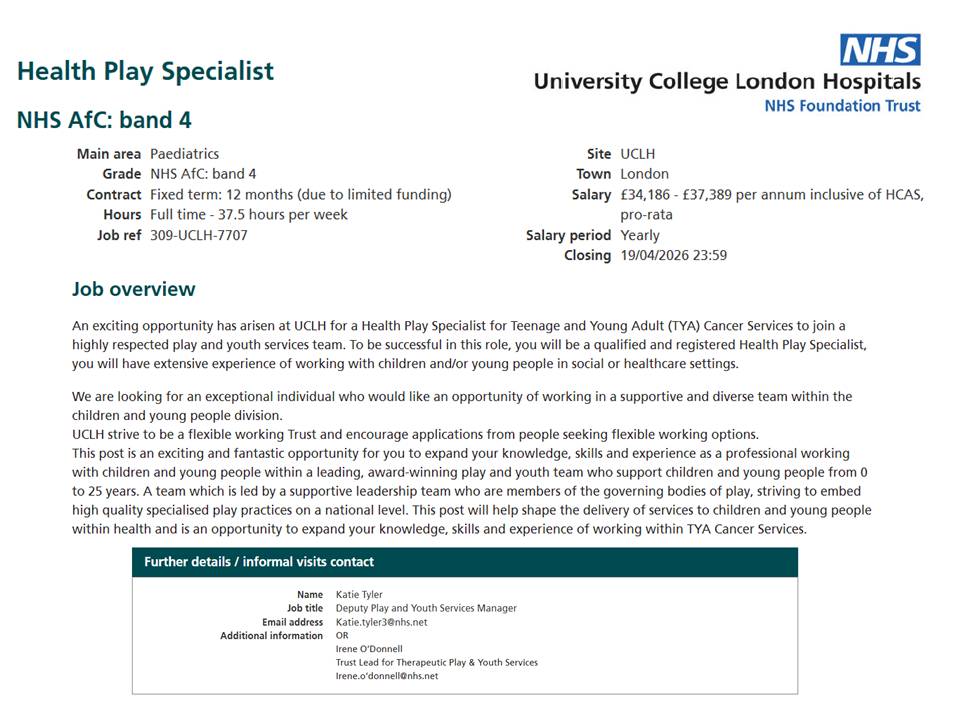Click the Job overview heading
The image size is (960, 720).
click(x=134, y=289)
